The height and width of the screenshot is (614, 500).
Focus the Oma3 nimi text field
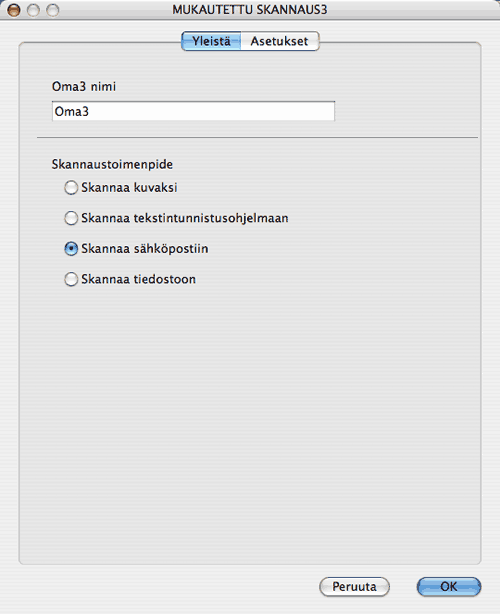pos(193,111)
